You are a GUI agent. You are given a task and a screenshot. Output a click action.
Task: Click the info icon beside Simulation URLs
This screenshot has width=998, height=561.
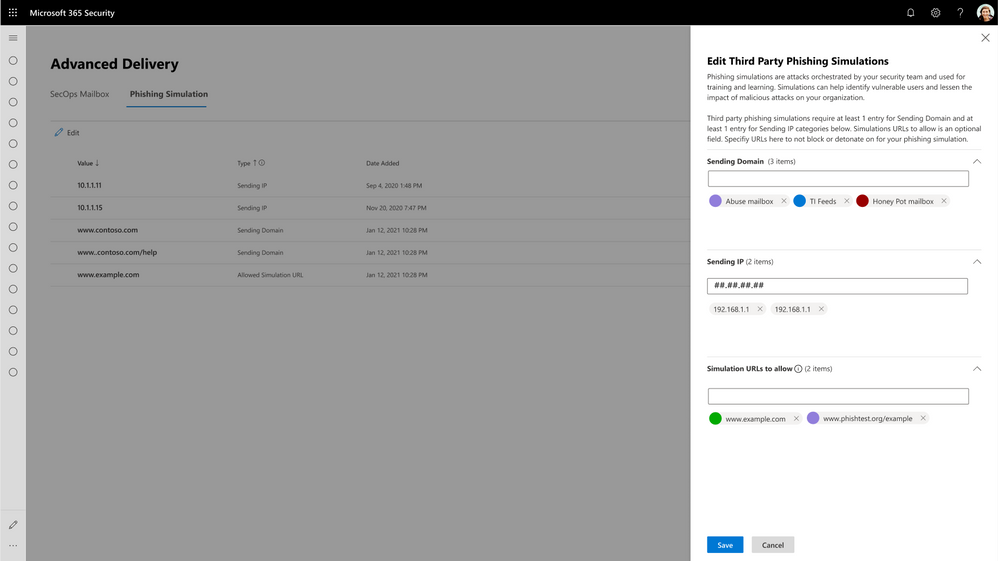tap(798, 369)
